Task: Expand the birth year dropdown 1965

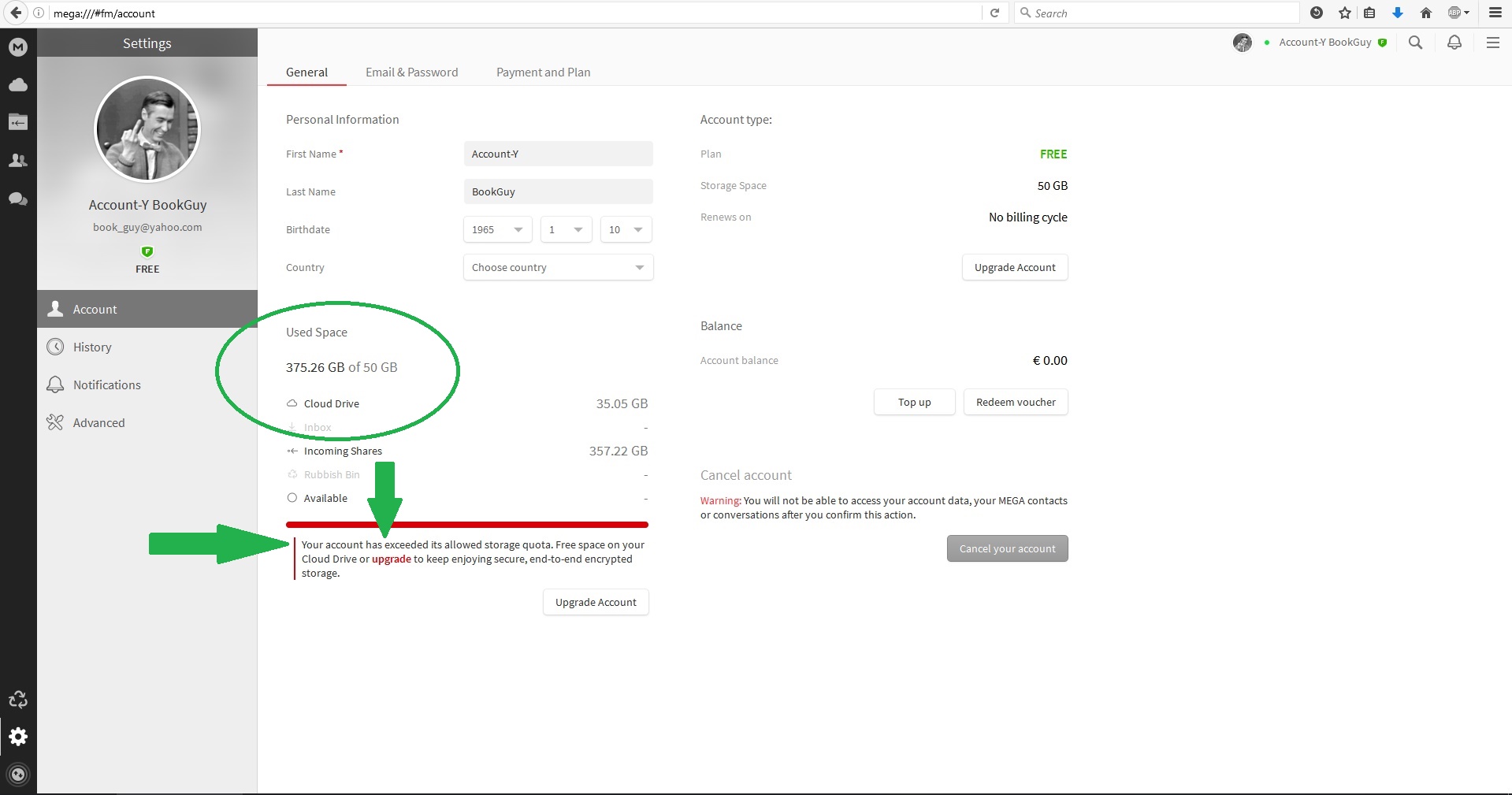Action: pos(498,229)
